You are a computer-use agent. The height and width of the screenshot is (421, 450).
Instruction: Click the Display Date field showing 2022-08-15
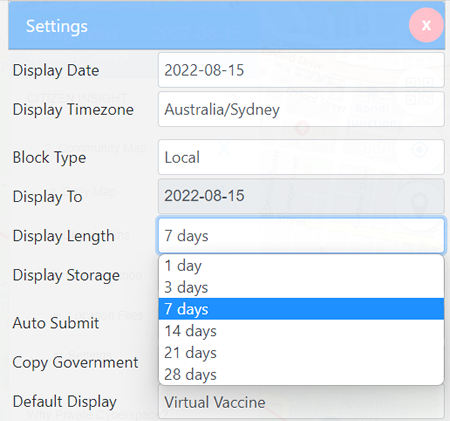click(x=301, y=70)
